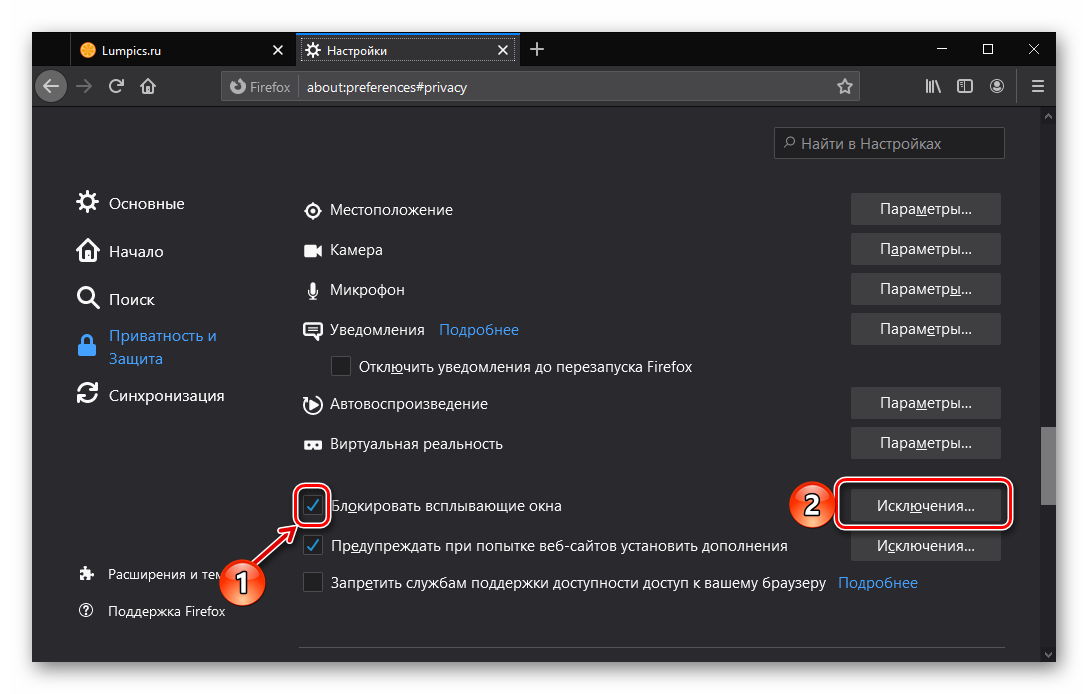This screenshot has height=694, width=1088.
Task: Toggle Отключить уведомления до перезапуска Firefox
Action: [341, 366]
